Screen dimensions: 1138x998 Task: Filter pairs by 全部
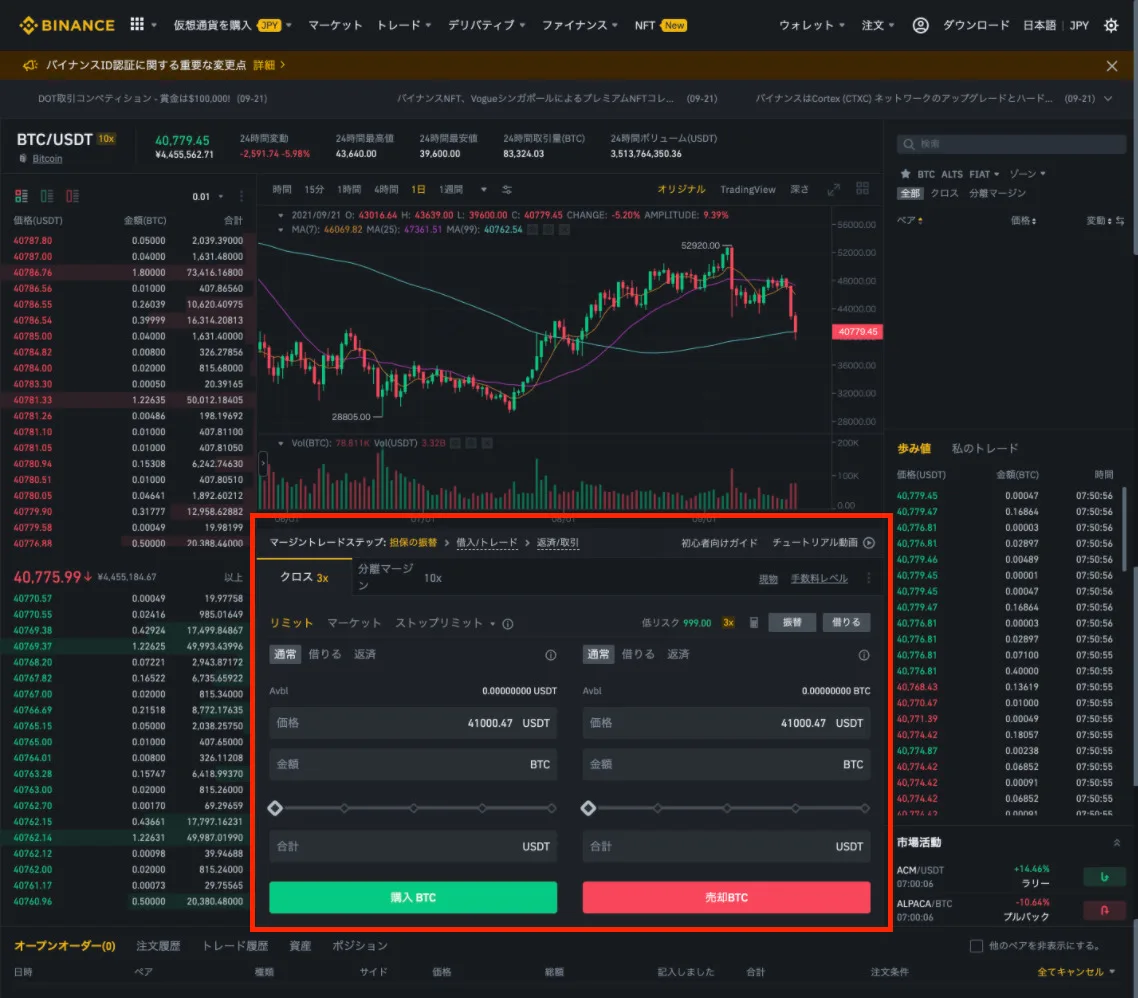coord(910,193)
